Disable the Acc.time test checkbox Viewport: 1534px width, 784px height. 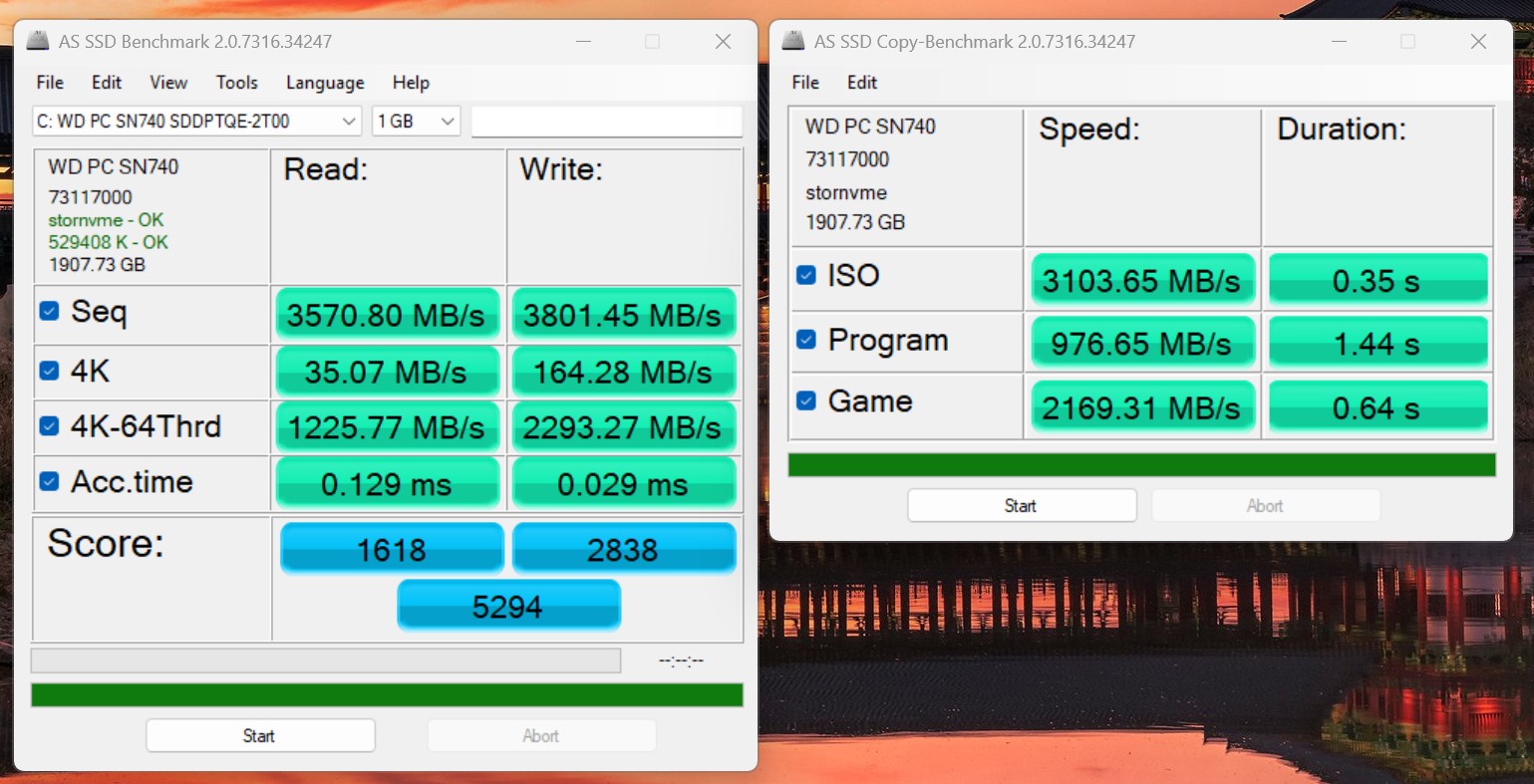pos(49,482)
